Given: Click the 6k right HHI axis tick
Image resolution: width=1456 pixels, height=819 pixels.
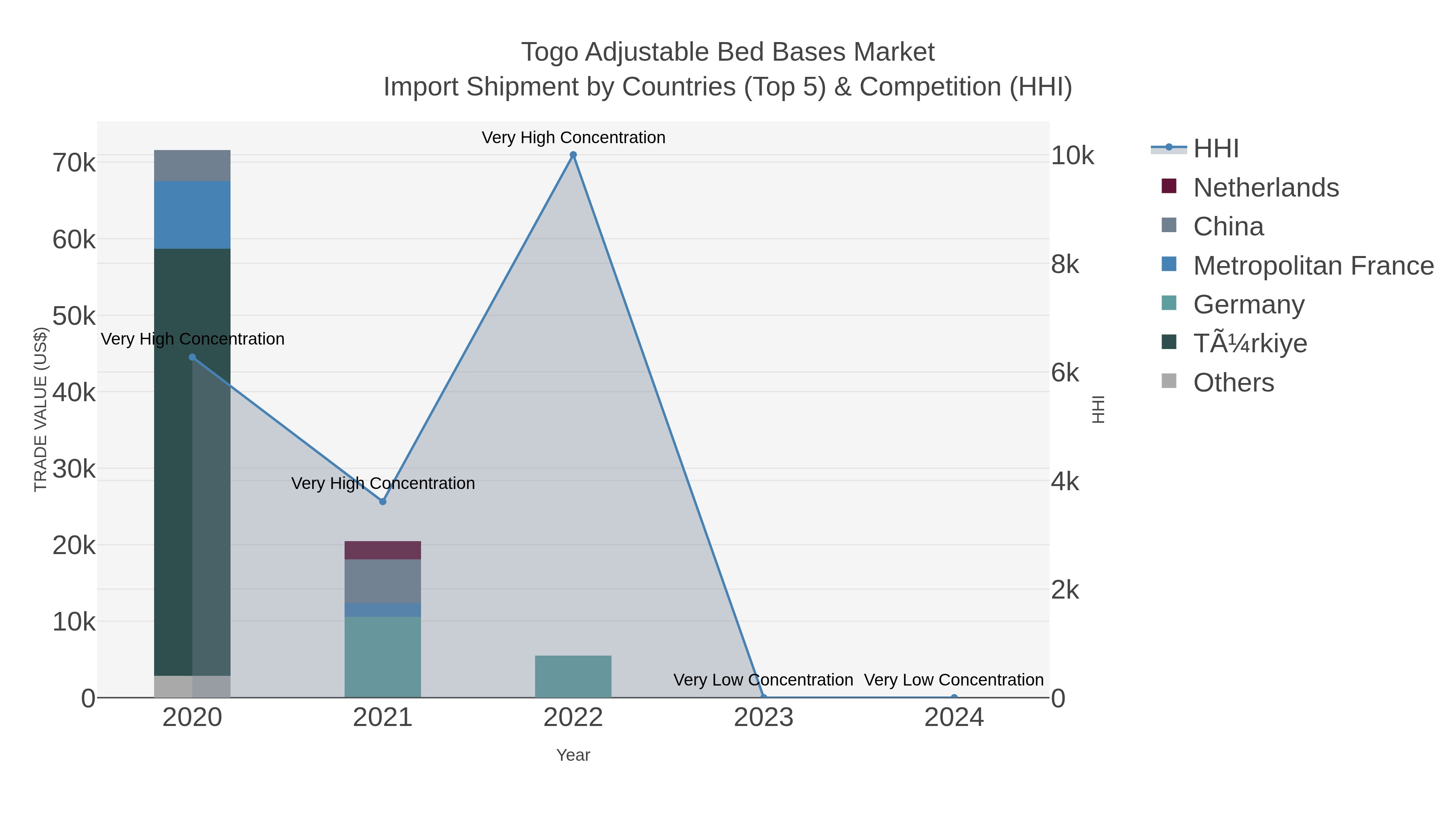Looking at the screenshot, I should pyautogui.click(x=1065, y=372).
